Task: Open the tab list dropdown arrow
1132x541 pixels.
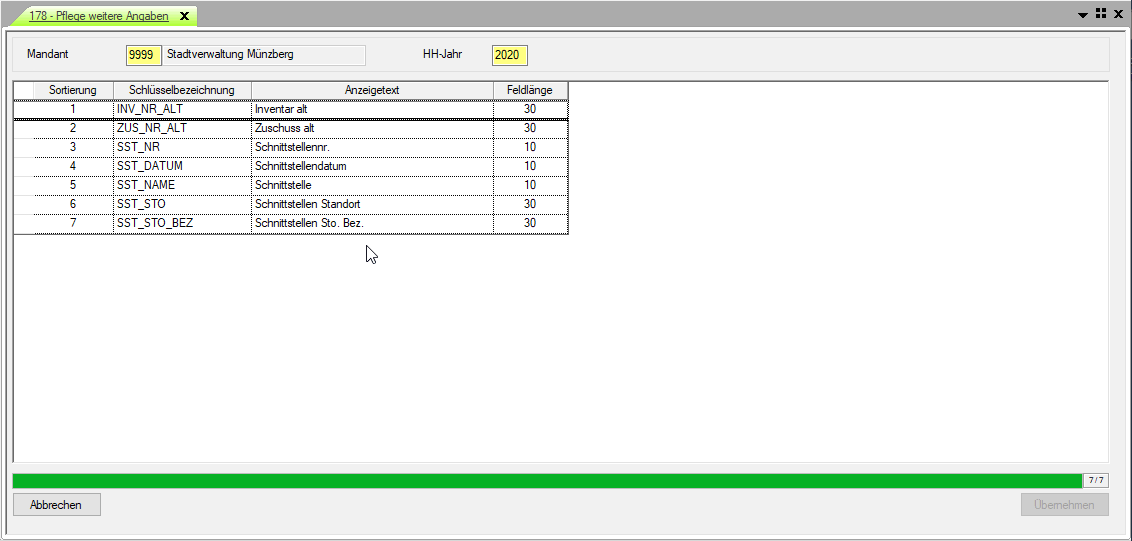Action: pyautogui.click(x=1083, y=15)
